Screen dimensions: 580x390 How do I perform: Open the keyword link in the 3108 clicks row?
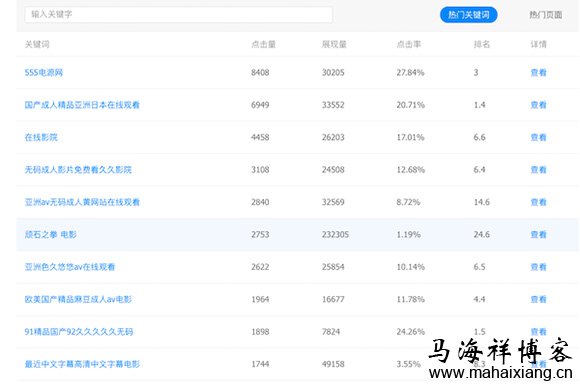tap(78, 170)
